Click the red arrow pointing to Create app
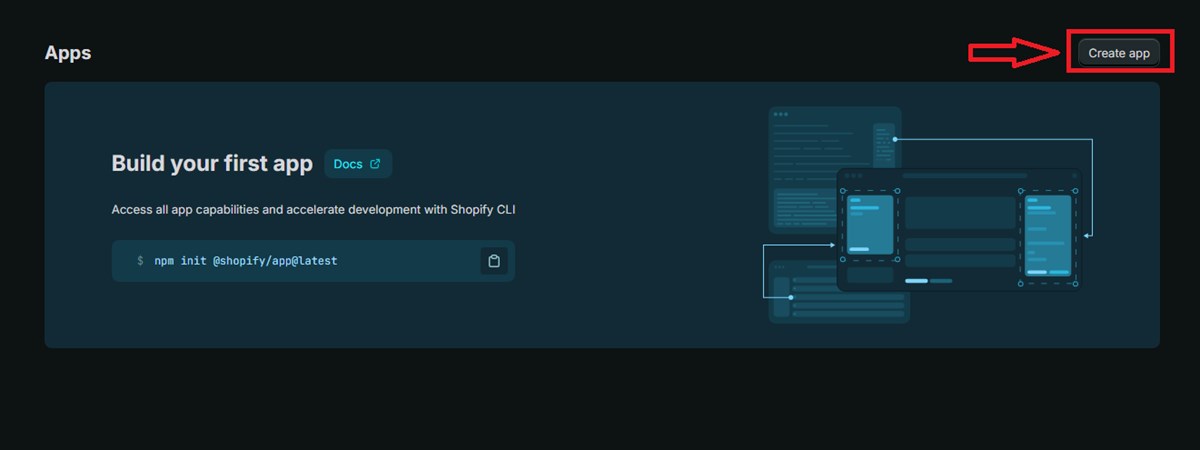 (1014, 53)
